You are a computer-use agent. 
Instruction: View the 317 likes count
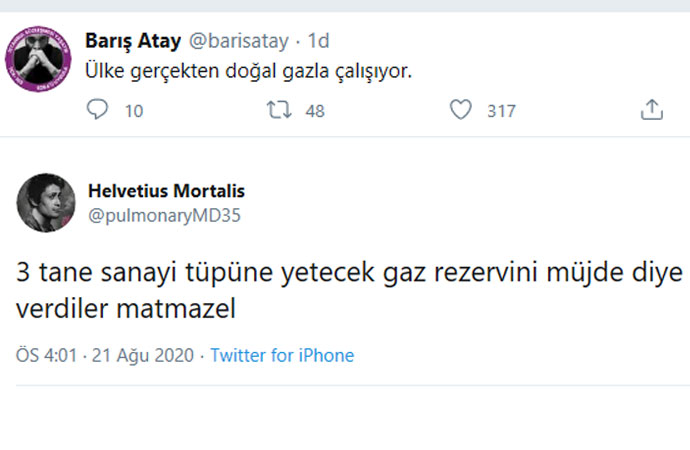(501, 111)
